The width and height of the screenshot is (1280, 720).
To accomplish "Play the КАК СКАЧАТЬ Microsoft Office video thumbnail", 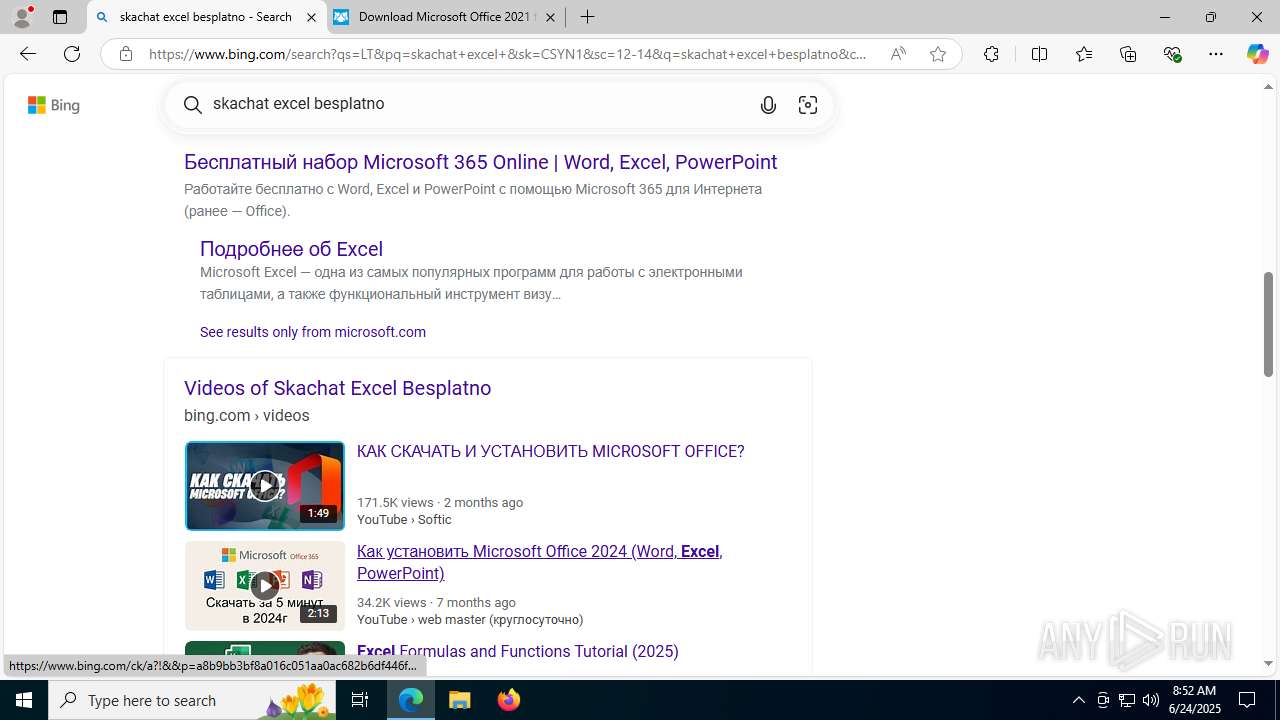I will (x=265, y=486).
